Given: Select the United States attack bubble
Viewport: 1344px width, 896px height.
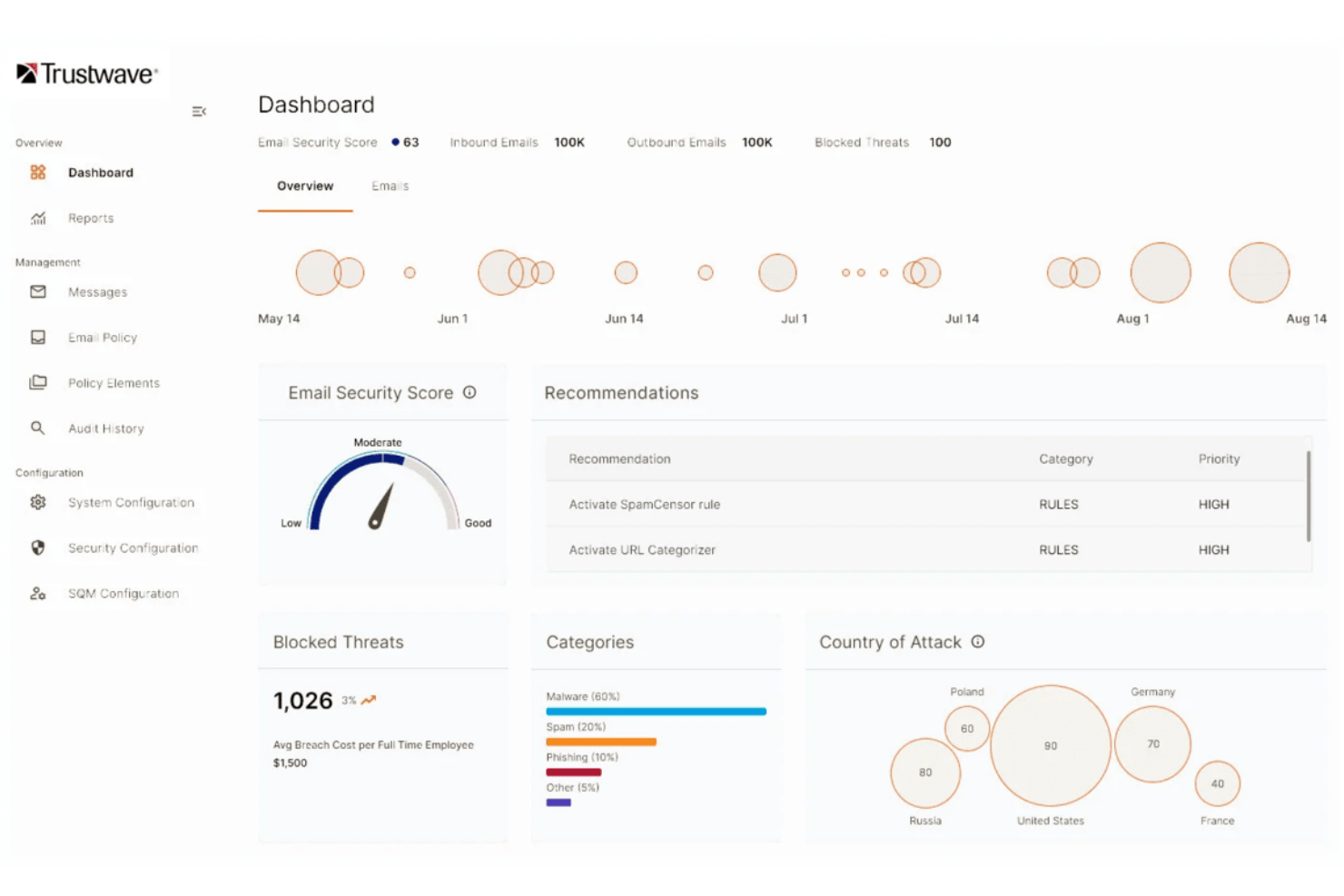Looking at the screenshot, I should click(1050, 745).
